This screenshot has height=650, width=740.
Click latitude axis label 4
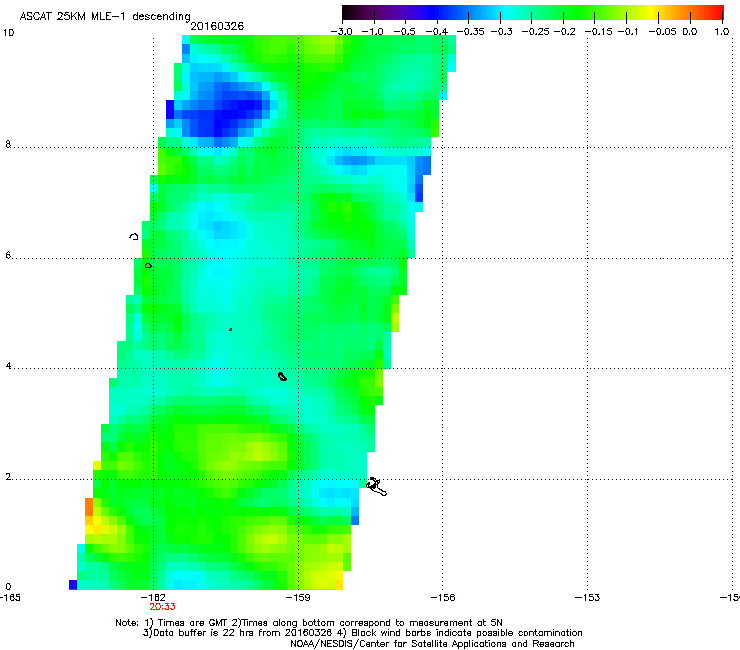(8, 366)
